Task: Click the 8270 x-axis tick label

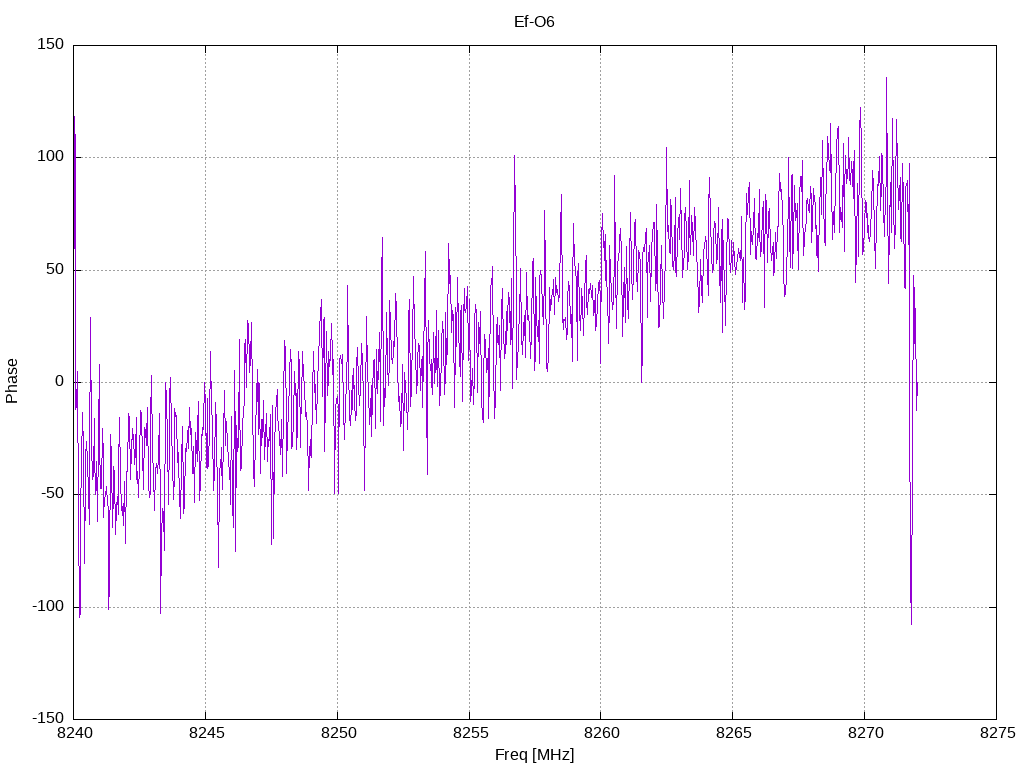Action: click(865, 733)
